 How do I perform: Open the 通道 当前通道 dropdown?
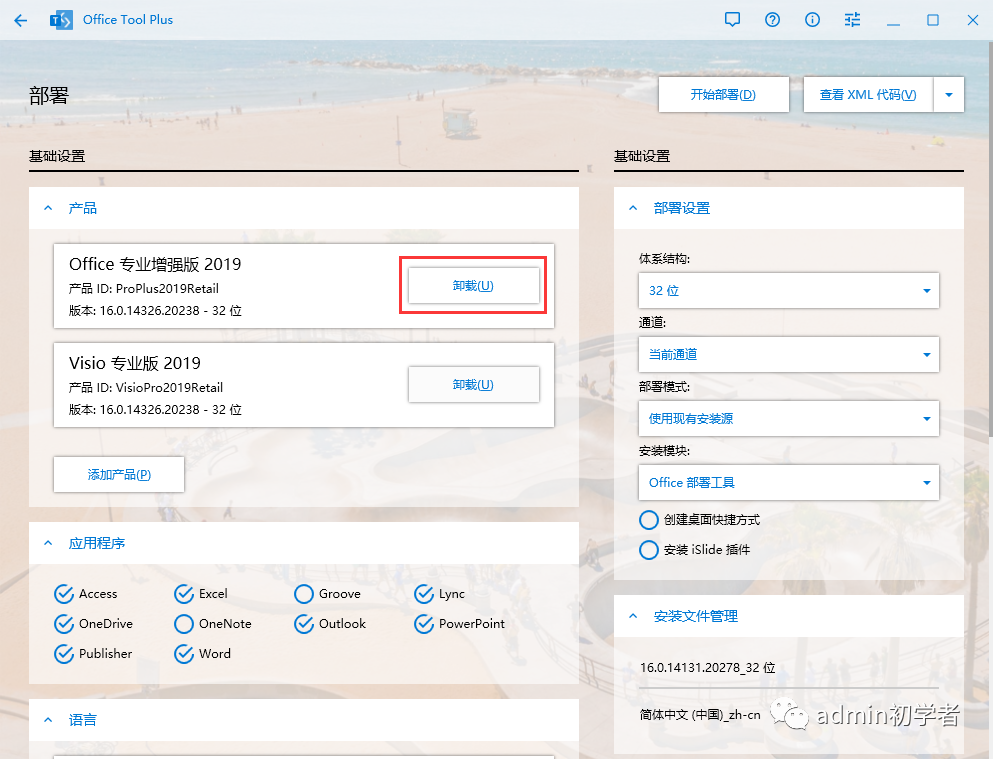(x=788, y=354)
